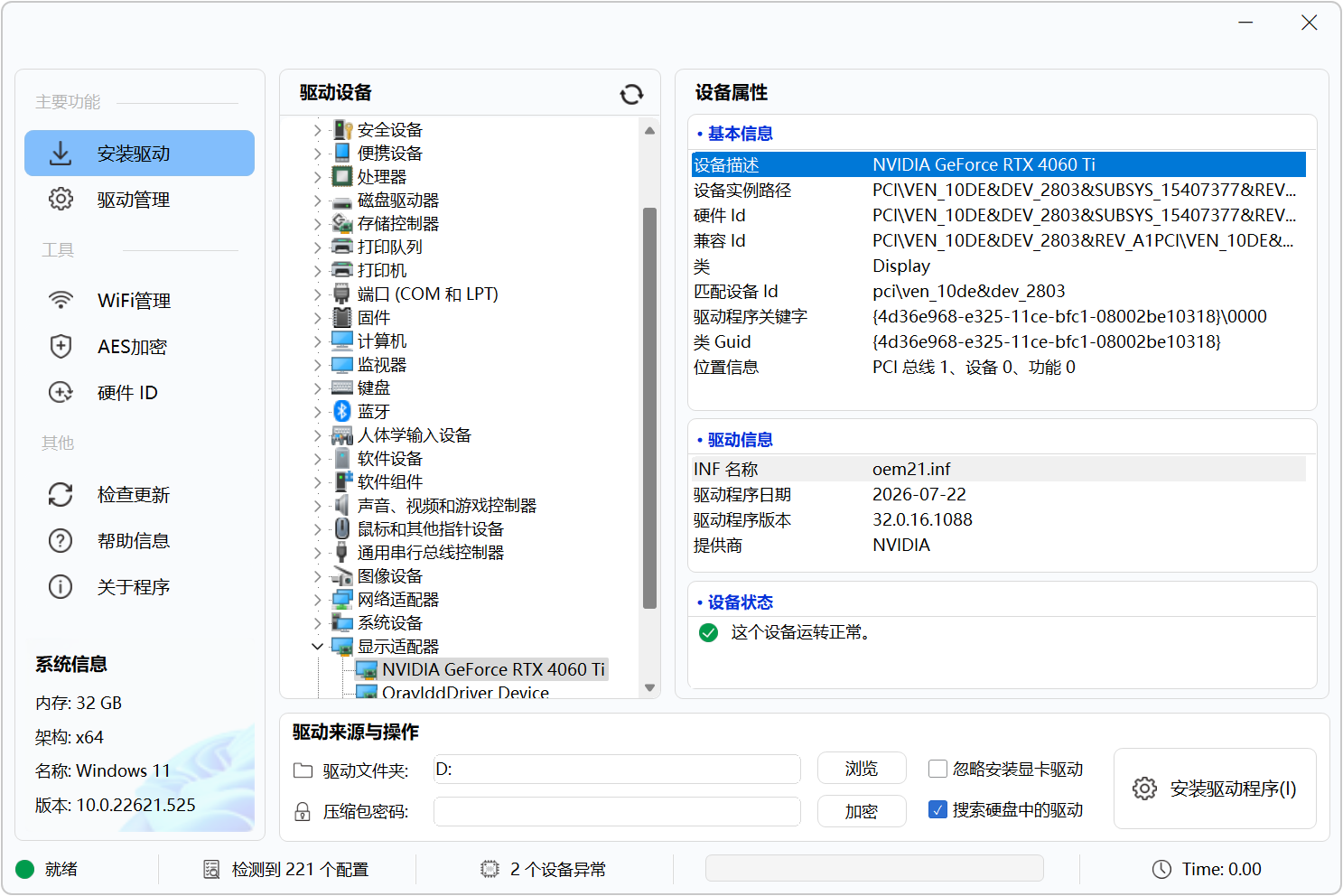
Task: Click the processor icon next to 处理器
Action: click(x=342, y=176)
